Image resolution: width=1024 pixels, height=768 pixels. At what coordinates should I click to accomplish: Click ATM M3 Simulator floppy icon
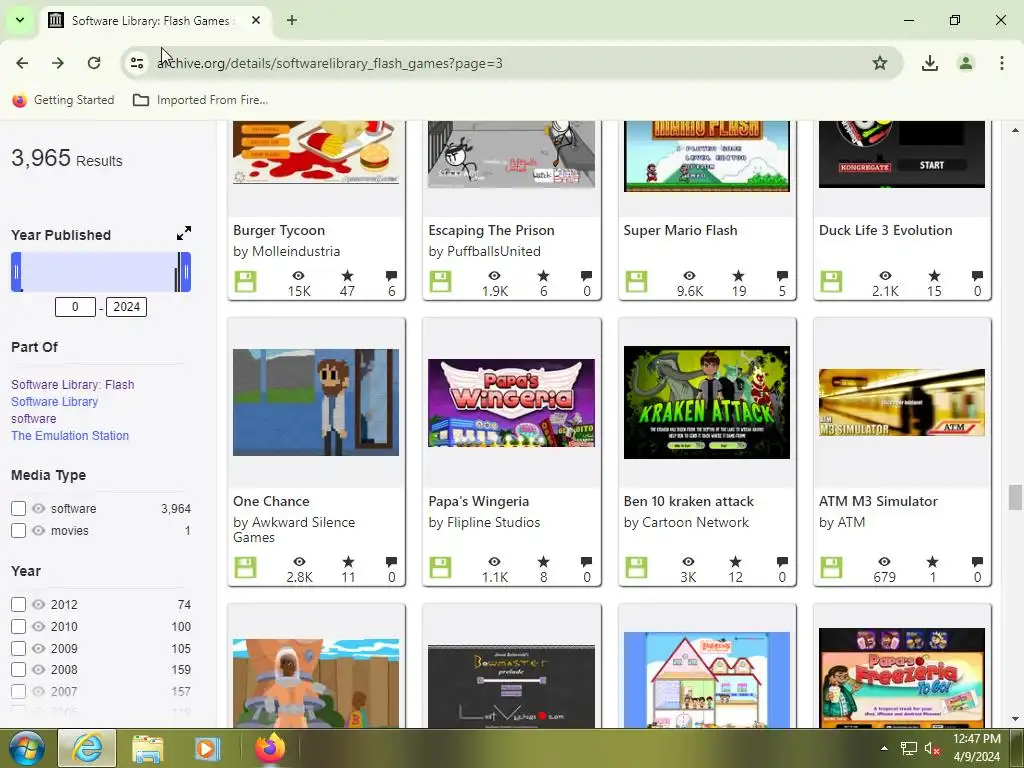tap(831, 568)
